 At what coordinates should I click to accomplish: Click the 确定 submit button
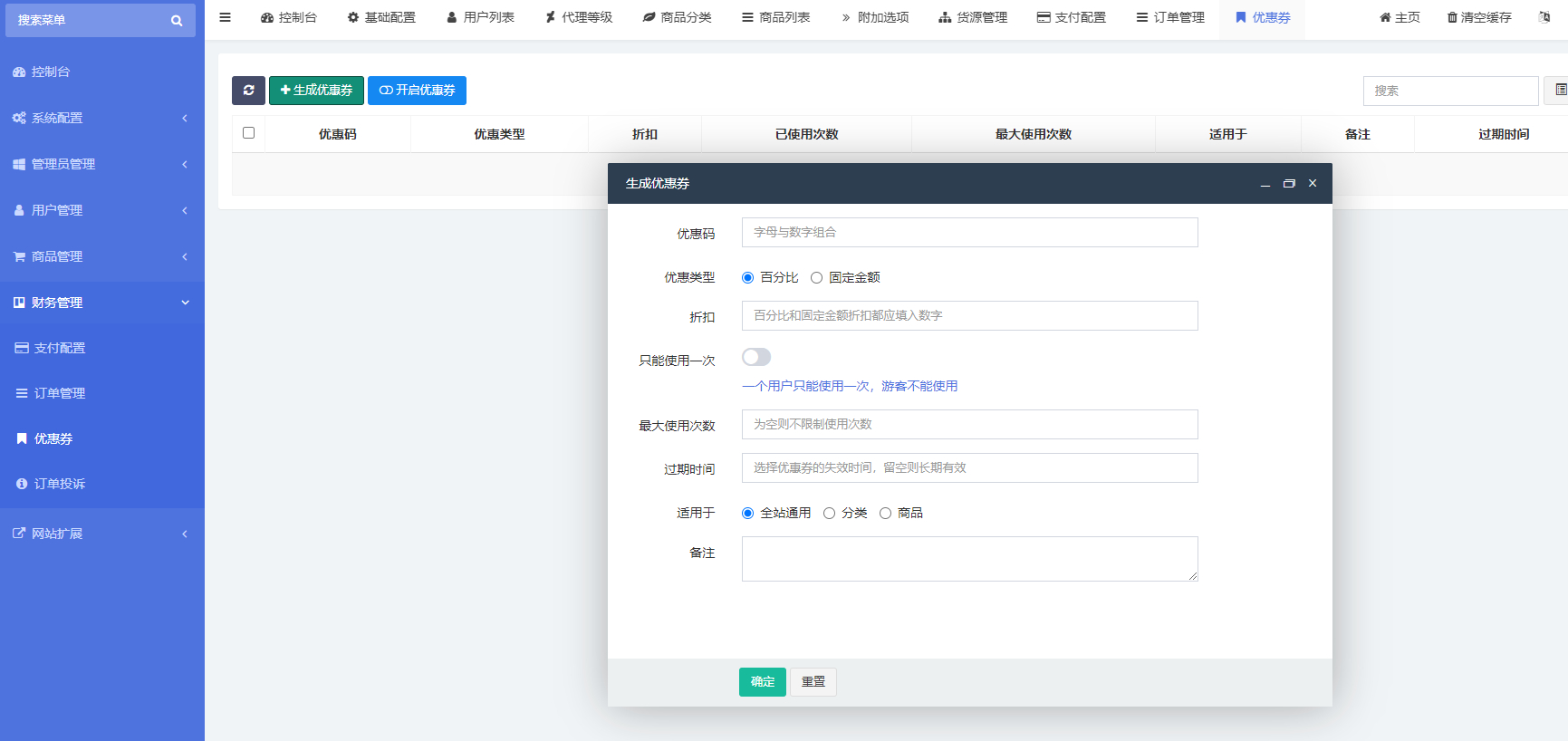point(762,682)
